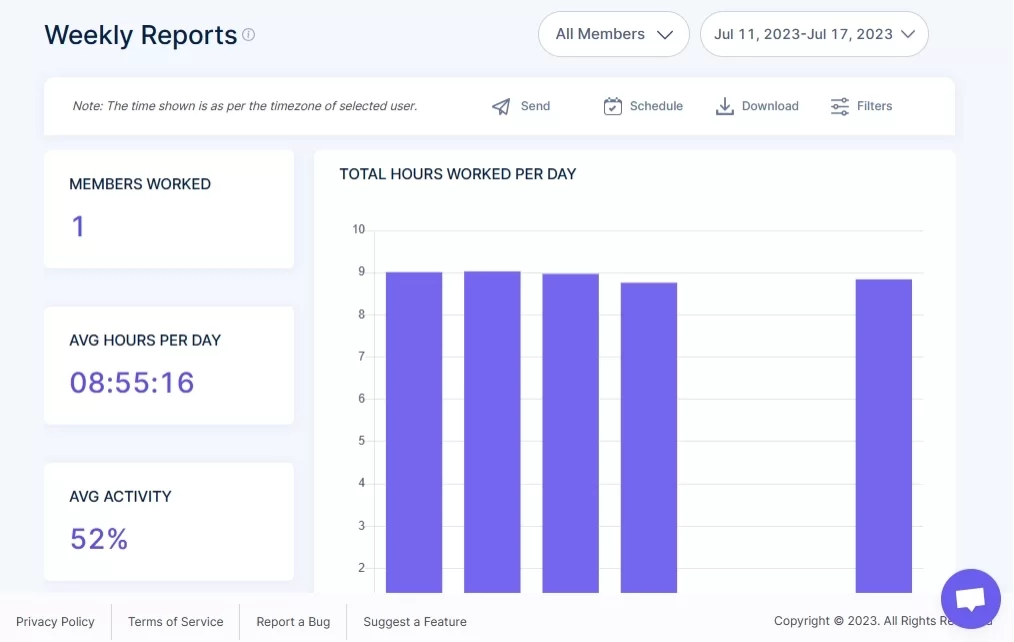Expand the Jul 11-Jul 17 date range picker
The image size is (1014, 642).
pos(814,33)
